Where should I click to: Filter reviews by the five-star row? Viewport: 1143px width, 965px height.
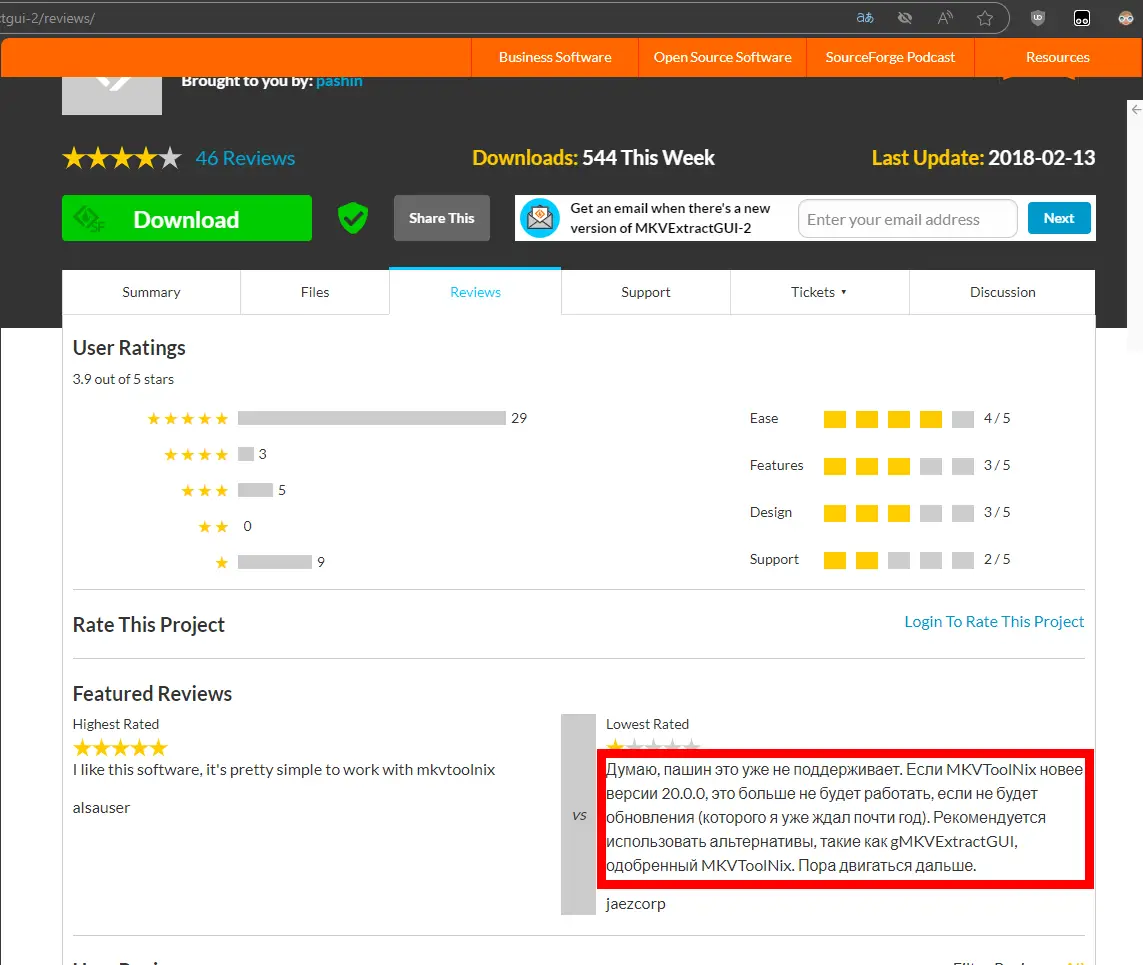coord(337,418)
